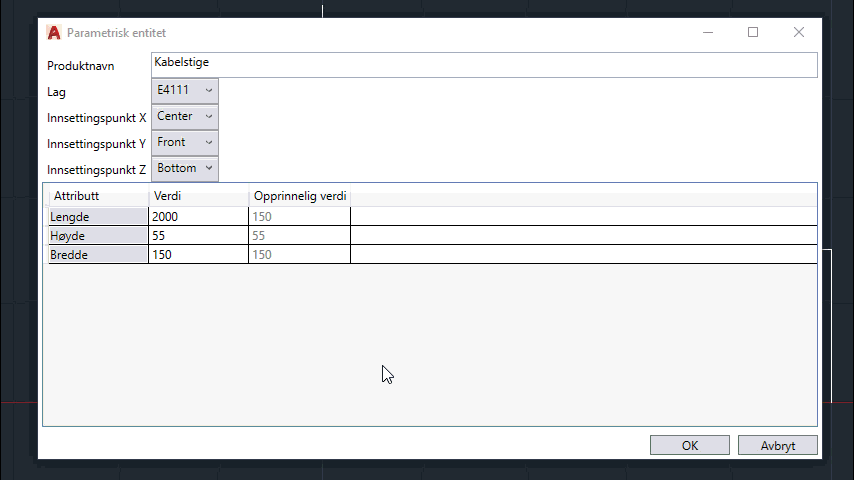Viewport: 854px width, 480px height.
Task: Open the Innsettingspunkt Y Front dropdown
Action: 185,142
